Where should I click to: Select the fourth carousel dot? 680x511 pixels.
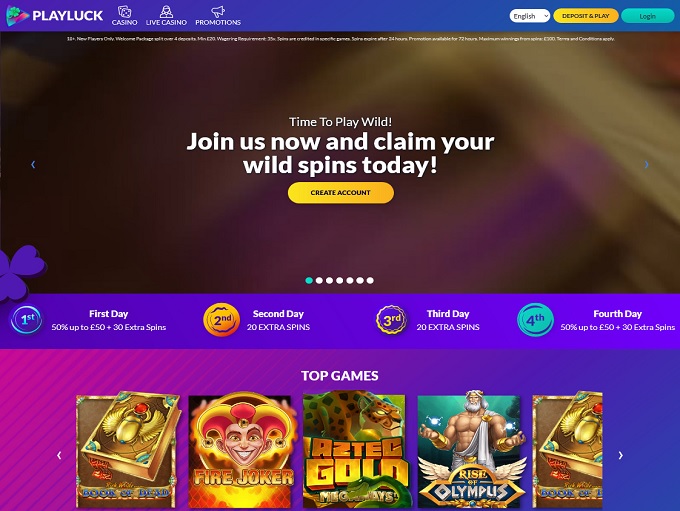340,280
